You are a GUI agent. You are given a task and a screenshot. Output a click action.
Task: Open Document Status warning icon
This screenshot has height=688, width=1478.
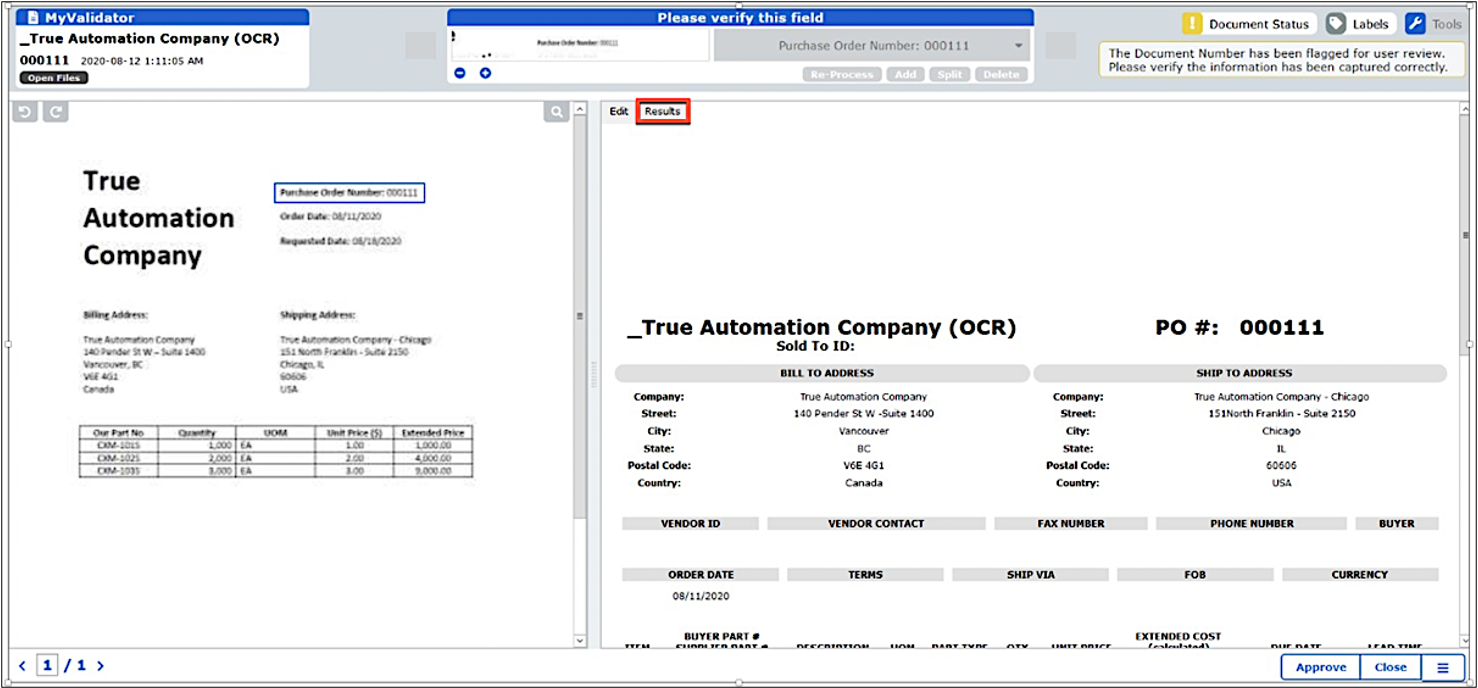coord(1192,24)
